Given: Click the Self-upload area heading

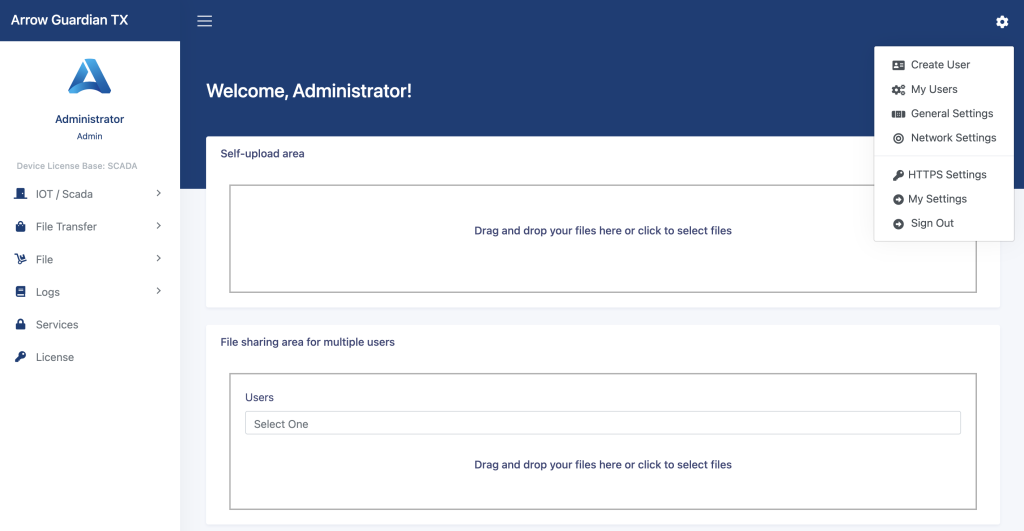Looking at the screenshot, I should point(263,153).
